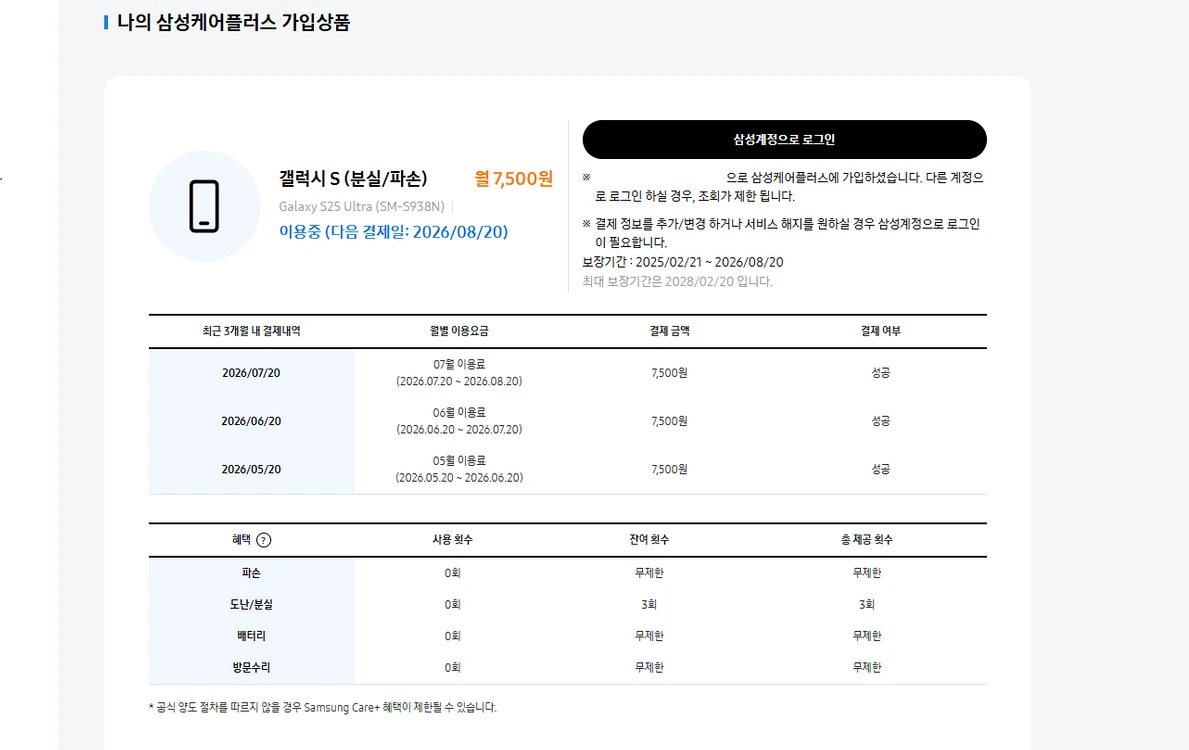Click the 결제 정보를 추가/변경 notice text
1189x750 pixels.
coord(781,233)
